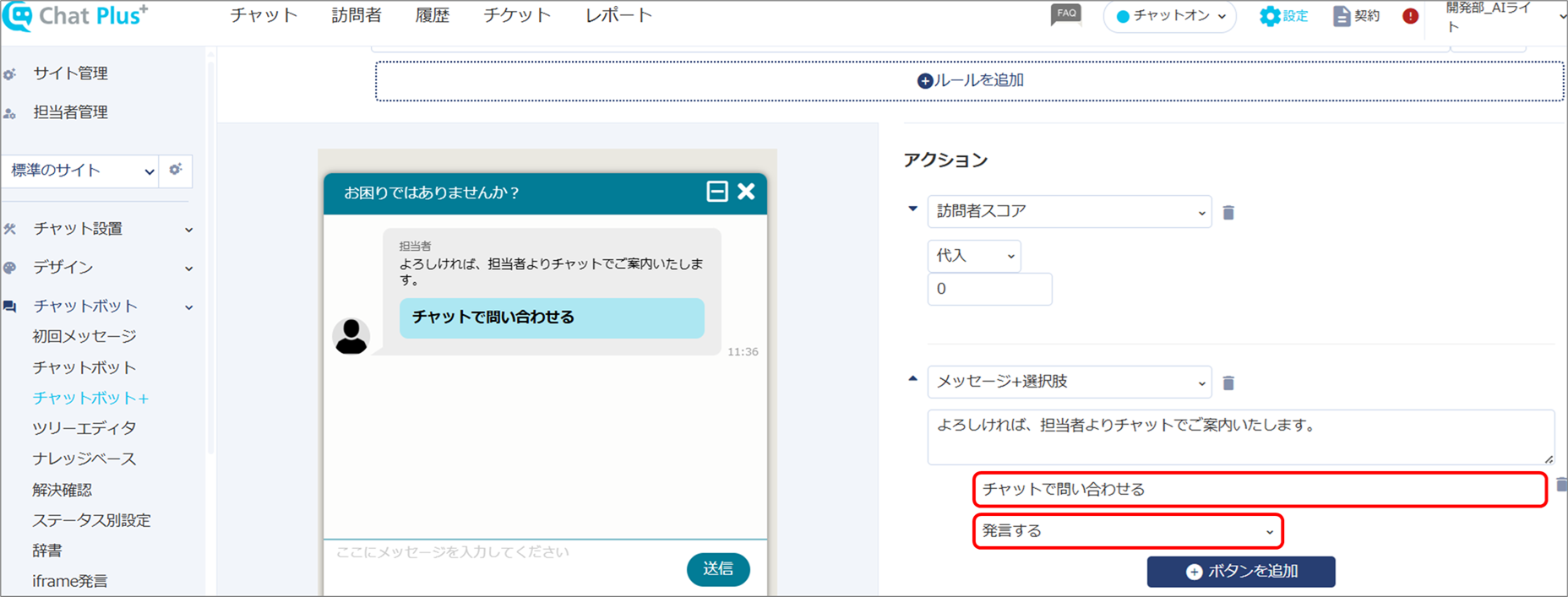The height and width of the screenshot is (597, 1568).
Task: Click the デザイン palette icon
Action: coord(10,268)
